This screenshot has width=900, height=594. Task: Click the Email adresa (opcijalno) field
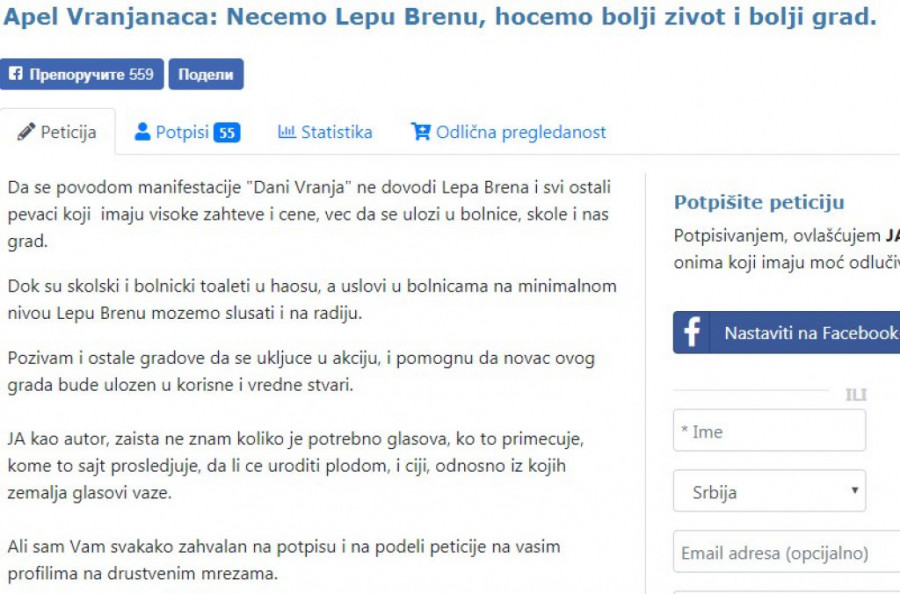point(786,552)
